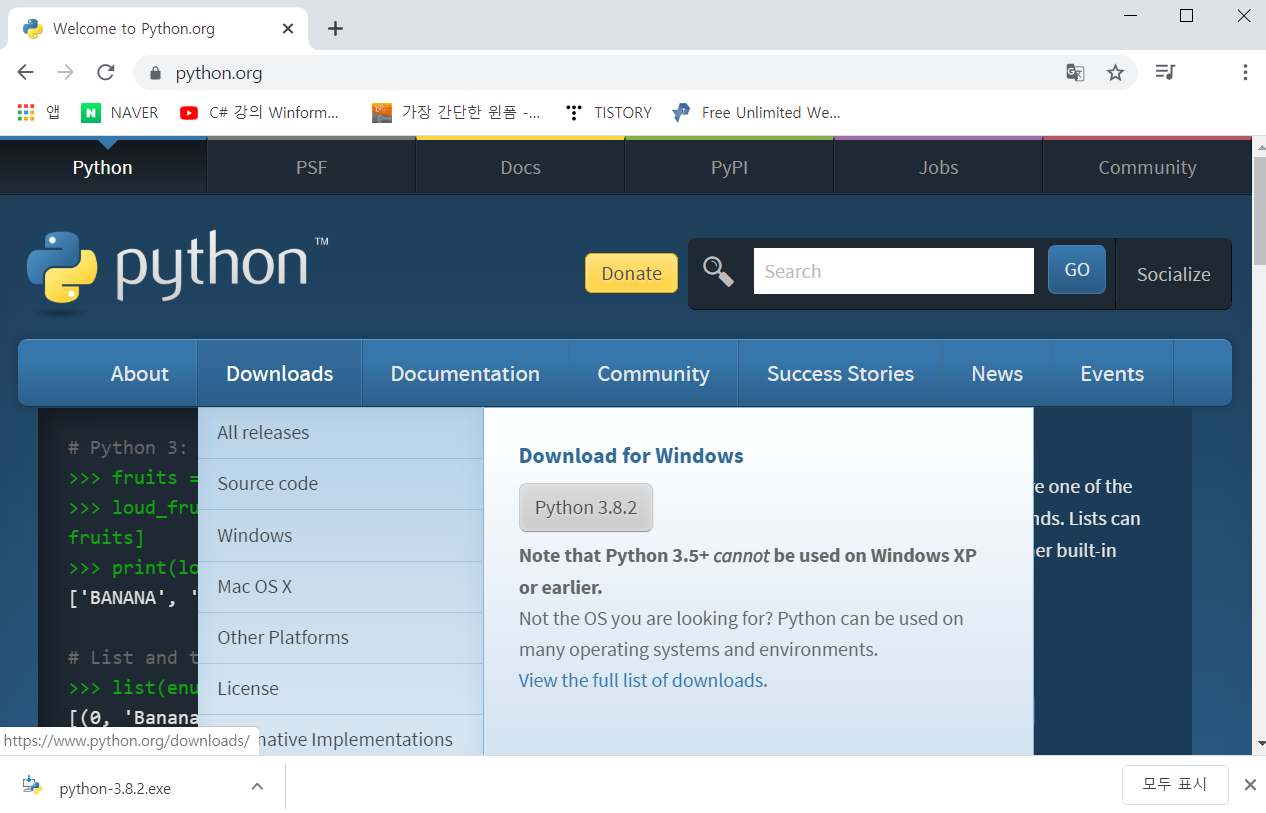Choose Mac OS X in Downloads submenu
The width and height of the screenshot is (1266, 813).
(340, 586)
